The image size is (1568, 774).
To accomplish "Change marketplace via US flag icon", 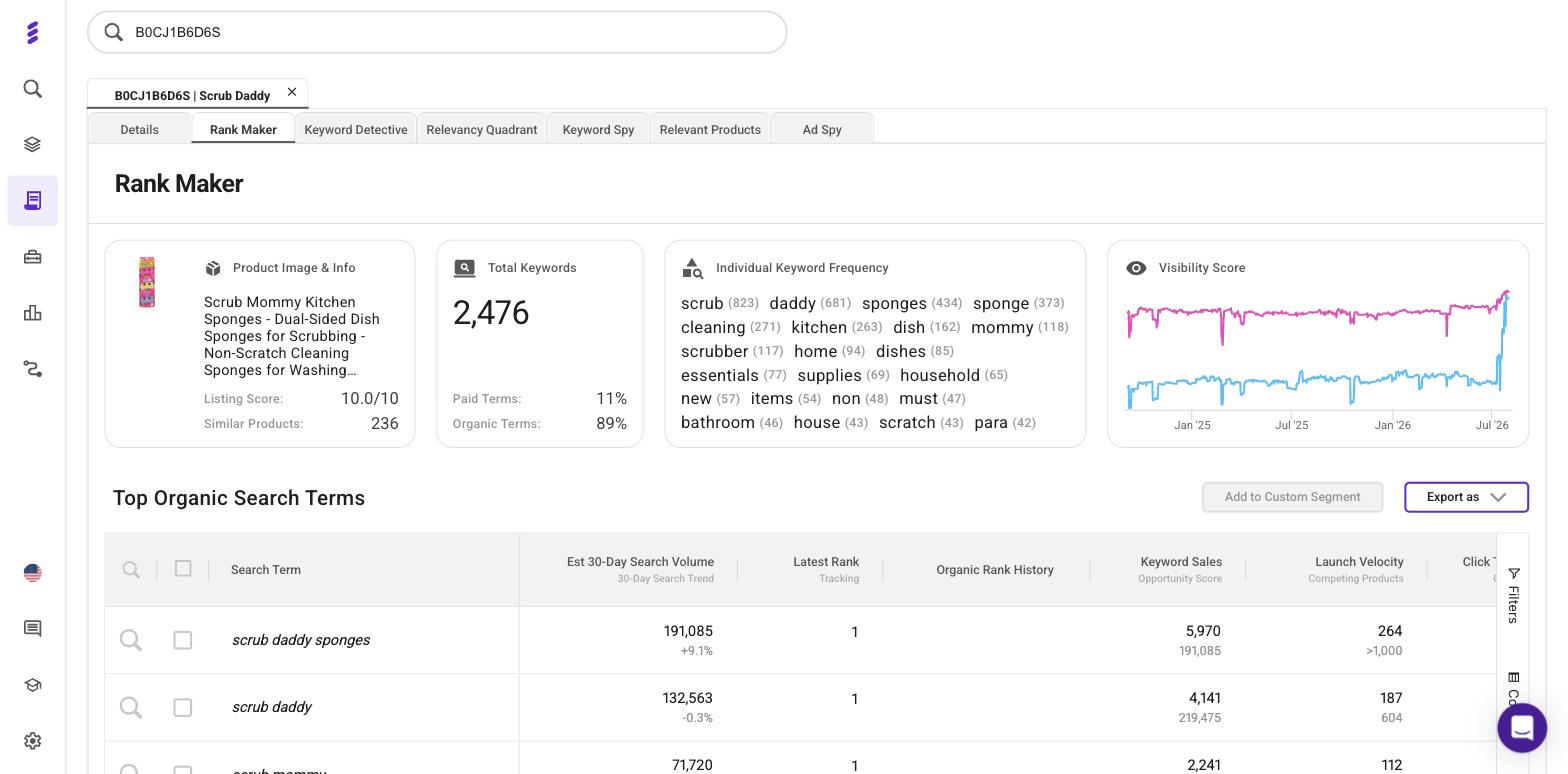I will (x=32, y=573).
